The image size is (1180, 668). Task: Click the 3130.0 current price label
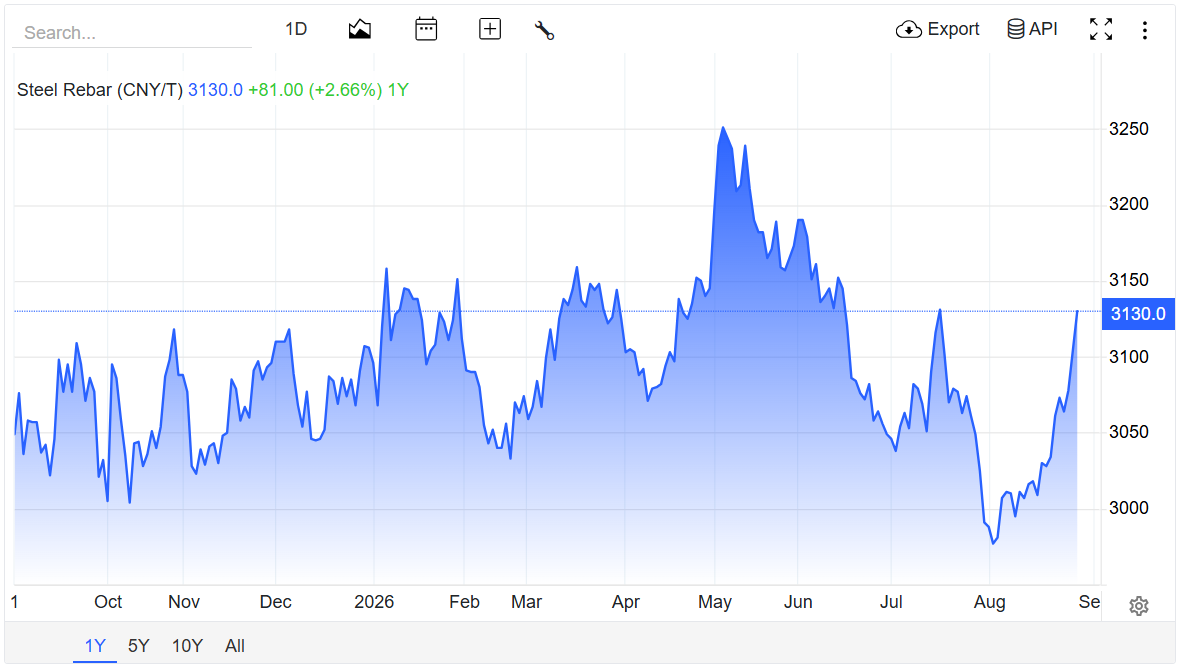(x=215, y=90)
